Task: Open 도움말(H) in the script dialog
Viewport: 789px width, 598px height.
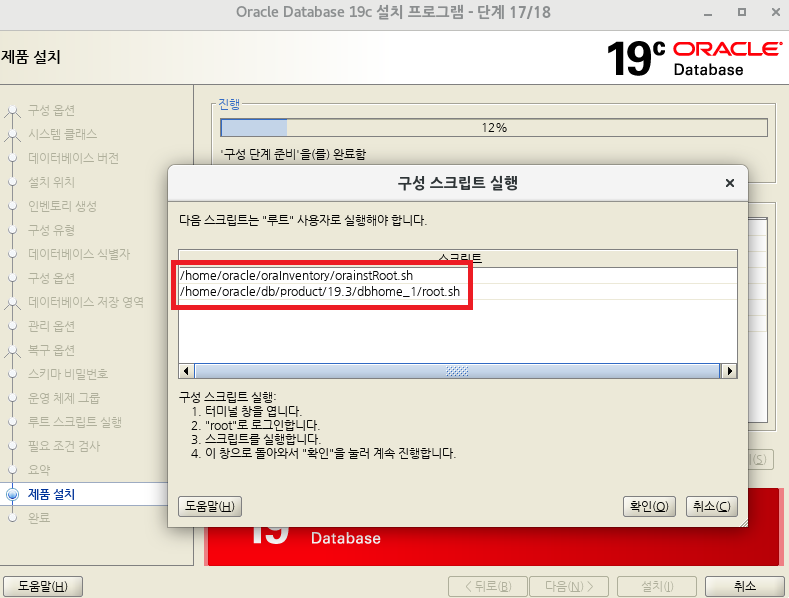Action: [x=210, y=506]
